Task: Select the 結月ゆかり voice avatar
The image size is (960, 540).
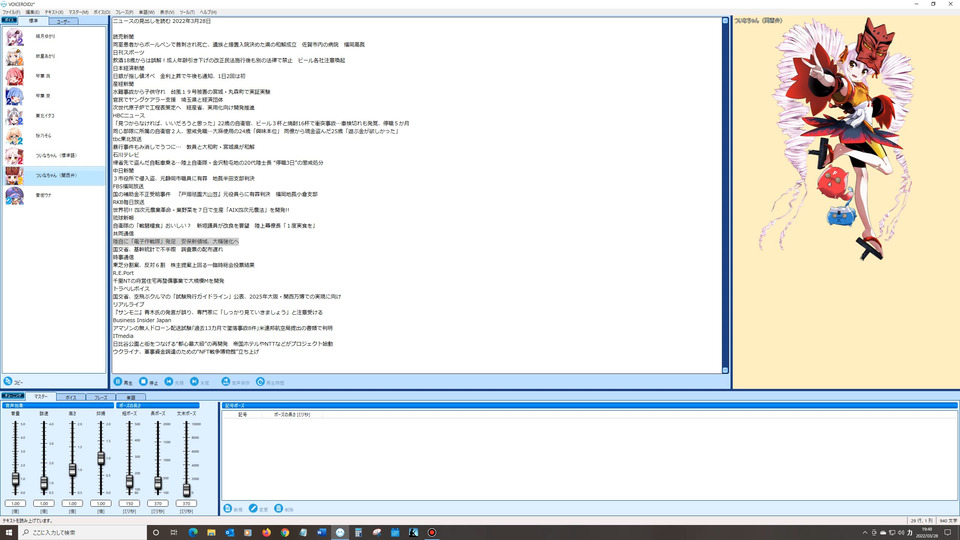Action: pos(14,37)
